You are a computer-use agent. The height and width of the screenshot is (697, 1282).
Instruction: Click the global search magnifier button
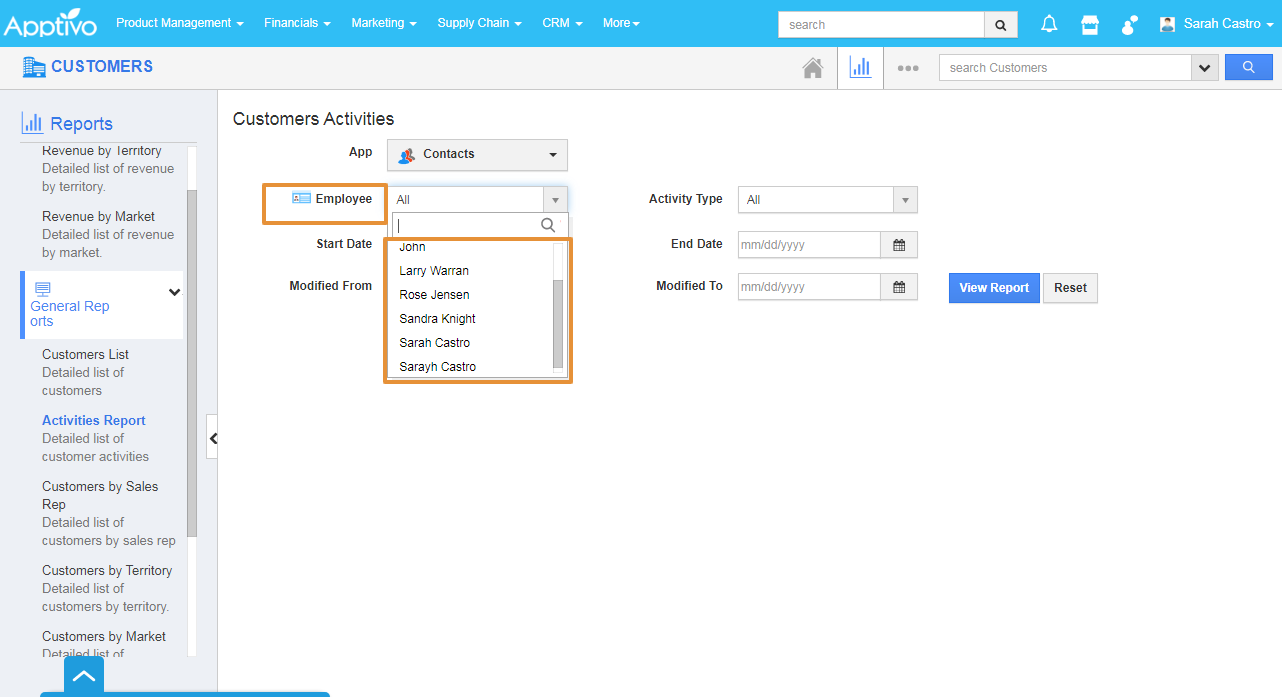coord(1001,24)
